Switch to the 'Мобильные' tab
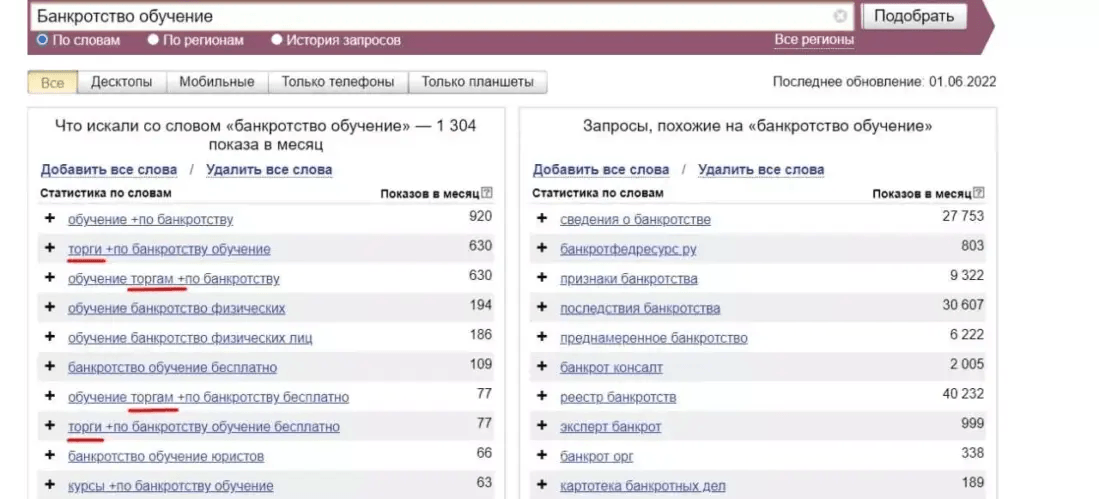The width and height of the screenshot is (1099, 499). (x=217, y=82)
